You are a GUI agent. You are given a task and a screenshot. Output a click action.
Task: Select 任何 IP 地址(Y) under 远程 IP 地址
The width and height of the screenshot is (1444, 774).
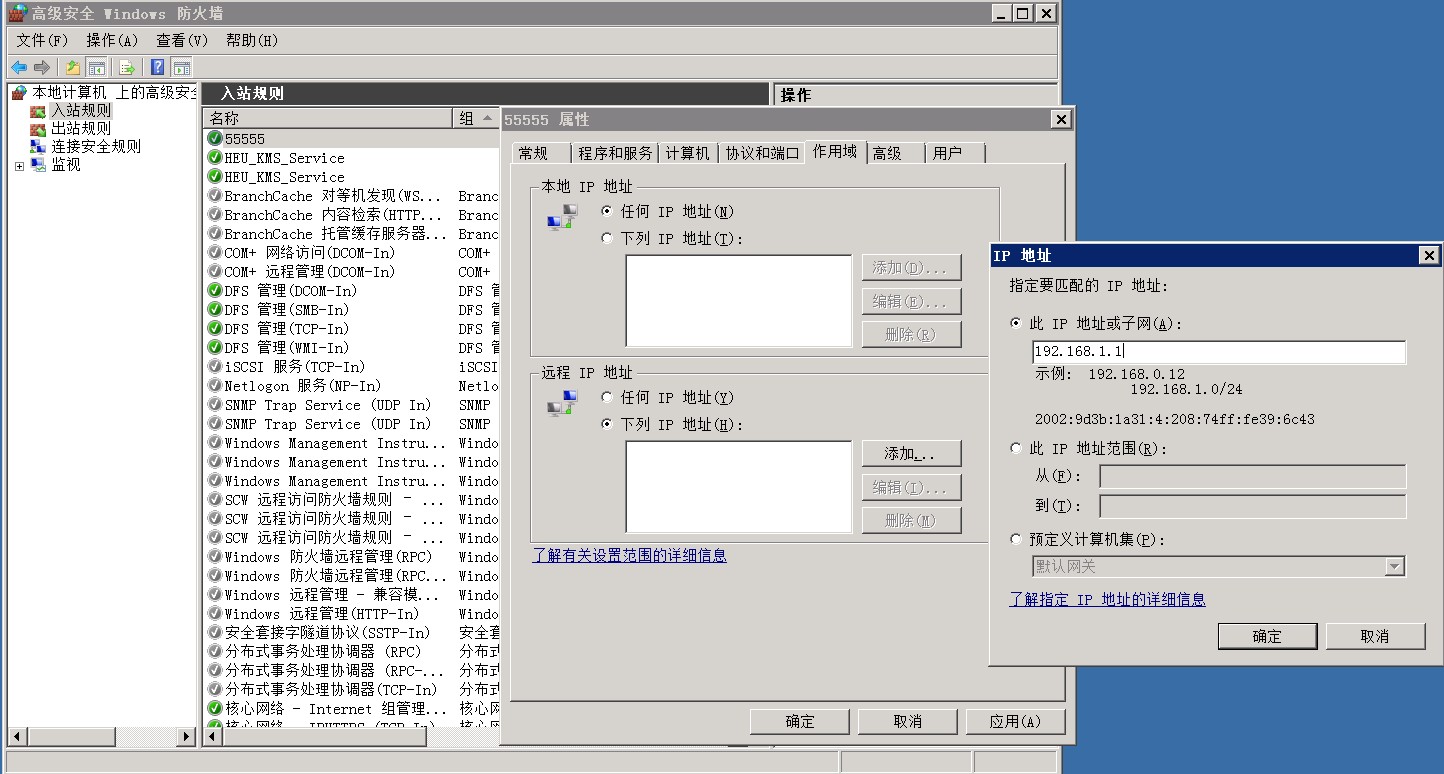point(607,398)
